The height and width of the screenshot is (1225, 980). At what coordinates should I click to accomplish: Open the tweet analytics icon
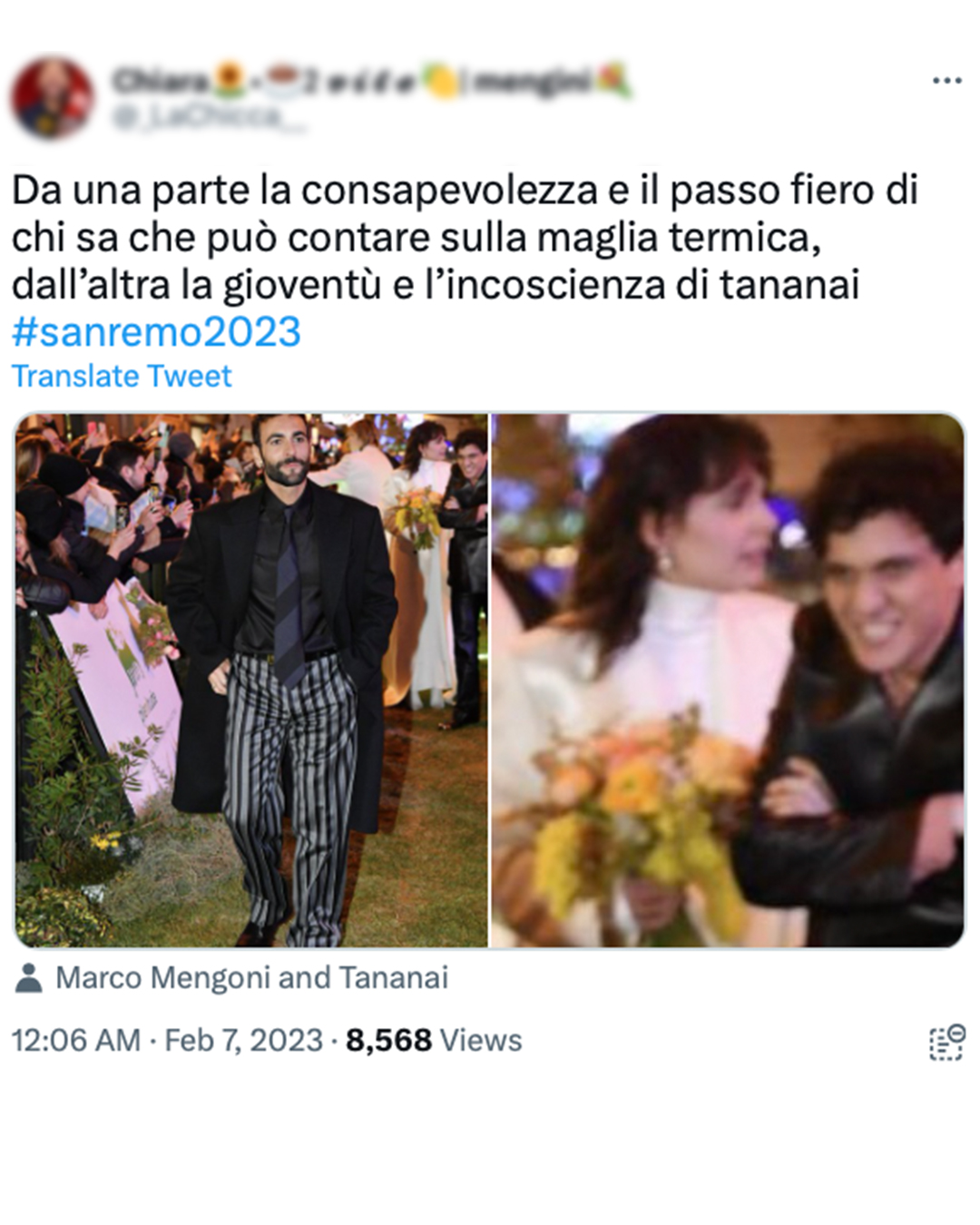(x=946, y=1042)
